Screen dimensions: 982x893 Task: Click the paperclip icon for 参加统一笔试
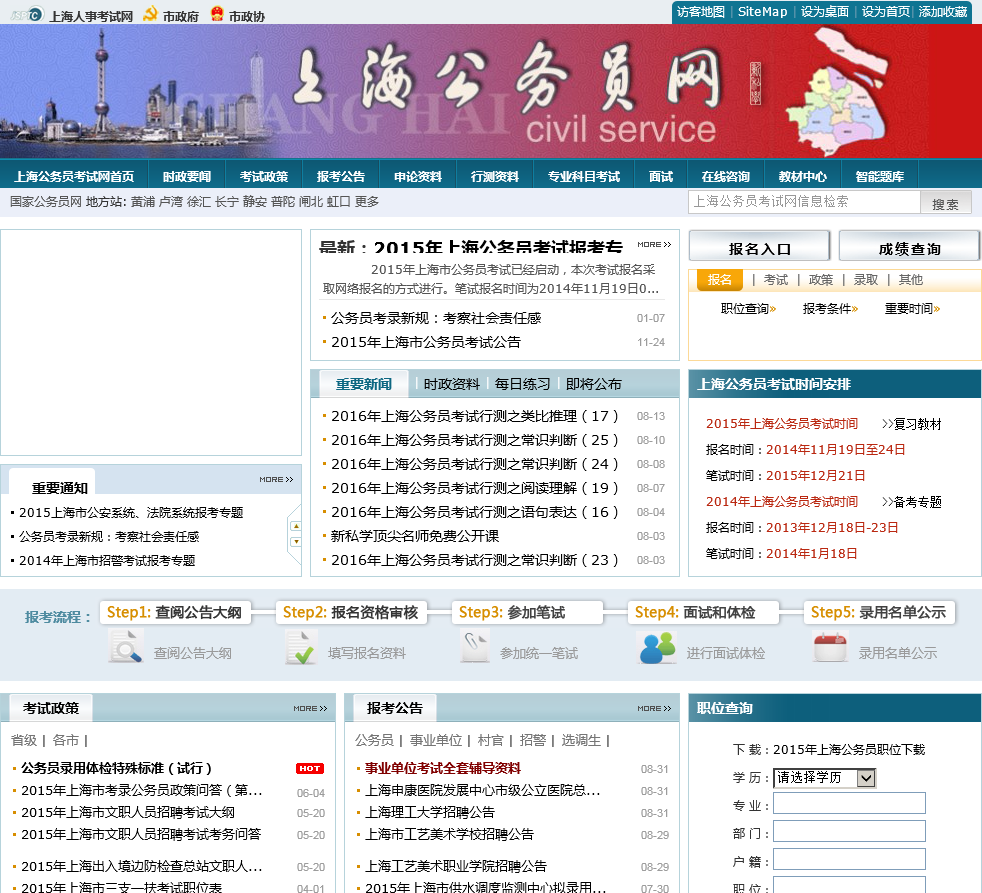475,646
